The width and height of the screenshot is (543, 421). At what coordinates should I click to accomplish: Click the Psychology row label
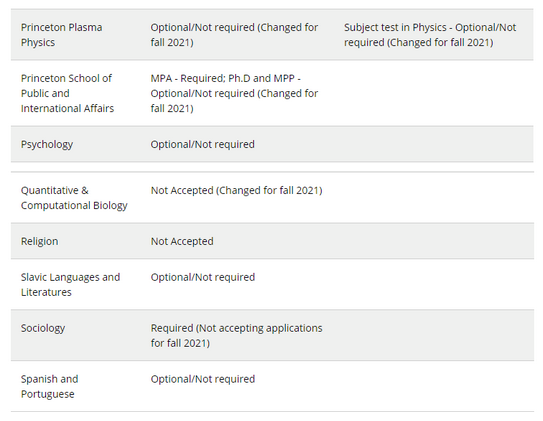click(47, 144)
